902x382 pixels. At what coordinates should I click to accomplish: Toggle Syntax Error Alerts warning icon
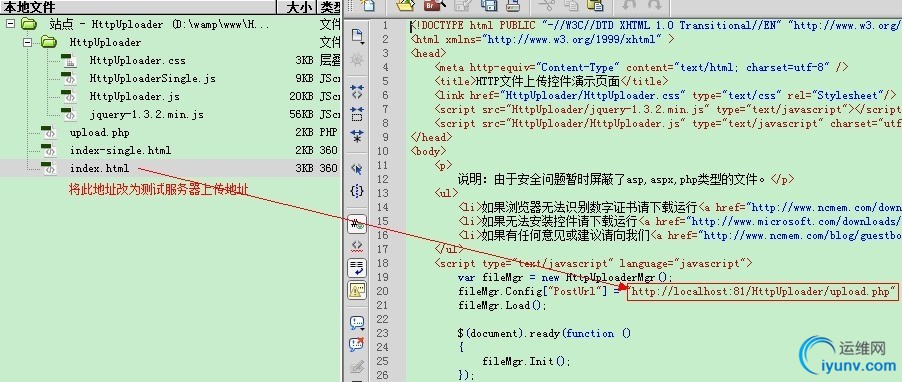pyautogui.click(x=357, y=291)
